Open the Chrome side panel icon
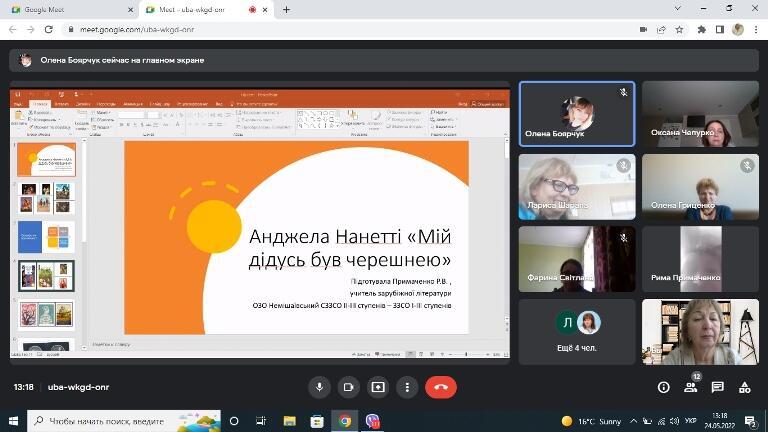The image size is (768, 432). tap(720, 30)
